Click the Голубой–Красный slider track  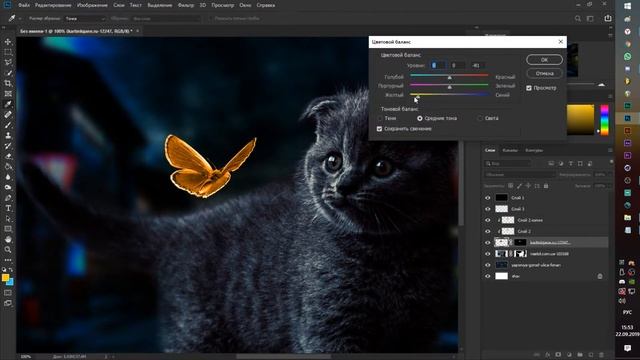pos(449,75)
